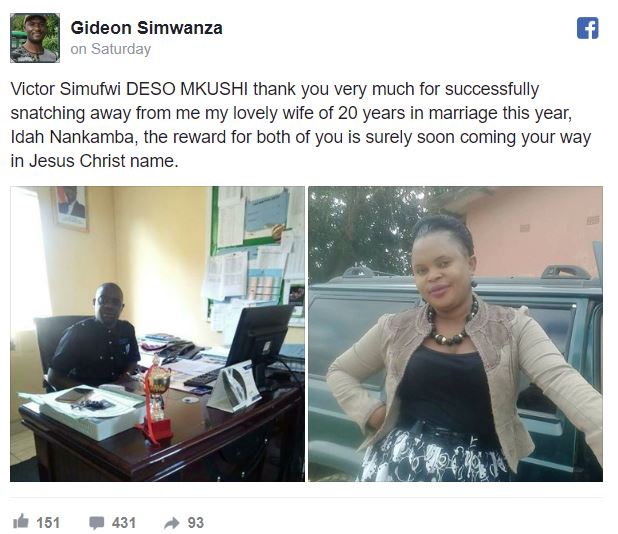
Task: Click the 93 shares count
Action: pyautogui.click(x=195, y=523)
